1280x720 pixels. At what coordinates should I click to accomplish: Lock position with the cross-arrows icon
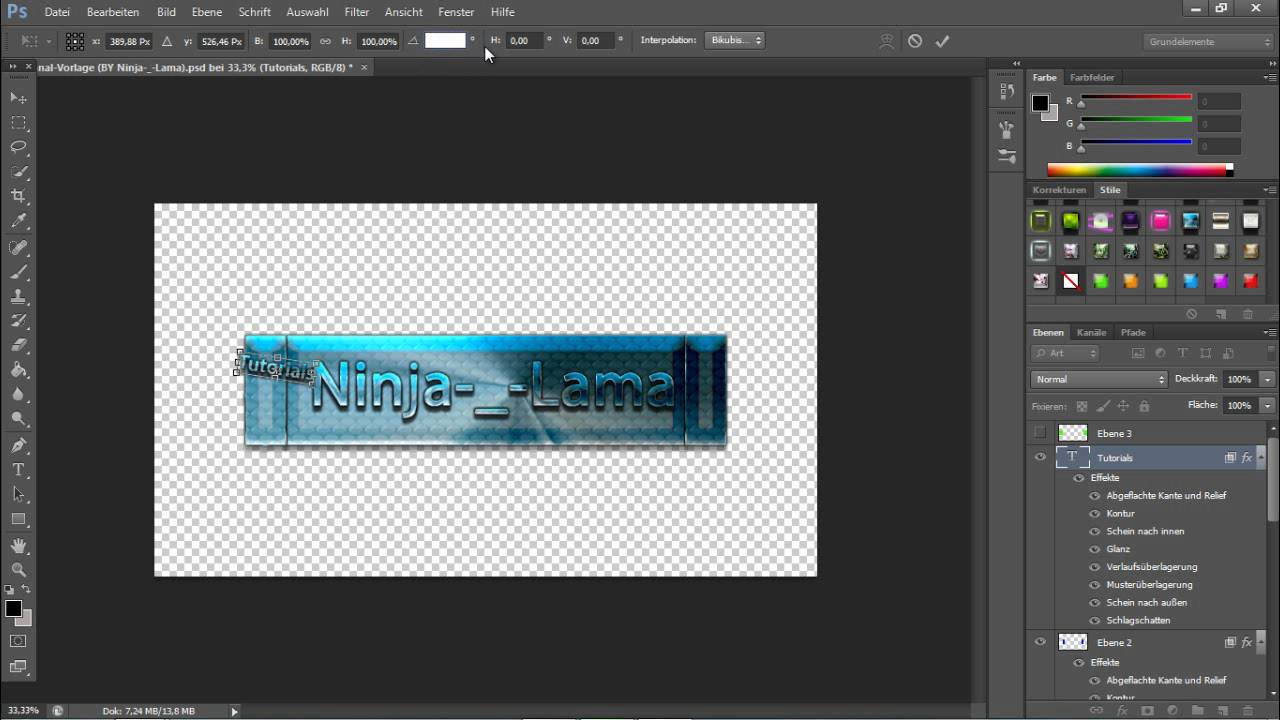click(x=1123, y=406)
